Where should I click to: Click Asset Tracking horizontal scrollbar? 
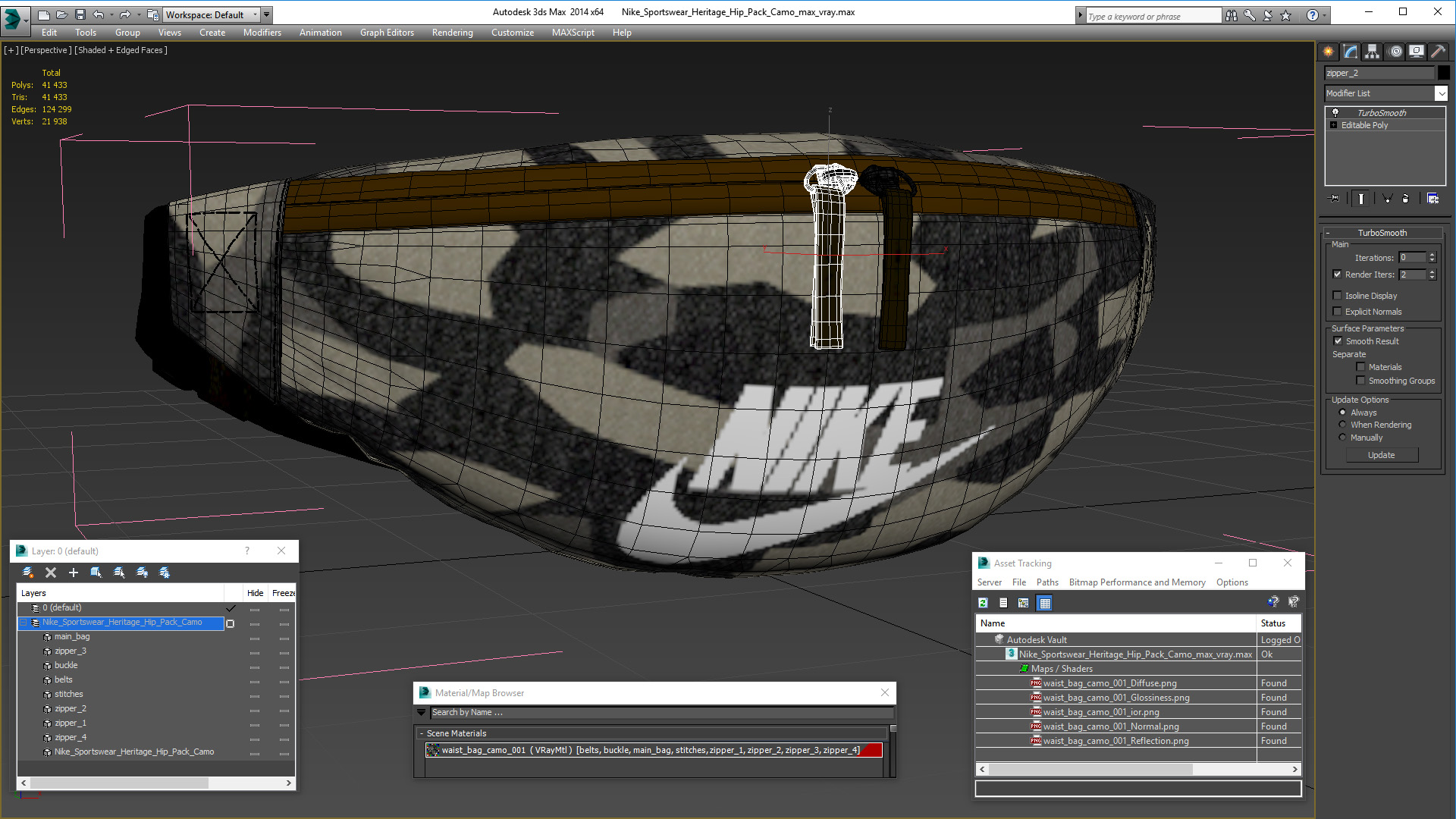coord(1090,769)
